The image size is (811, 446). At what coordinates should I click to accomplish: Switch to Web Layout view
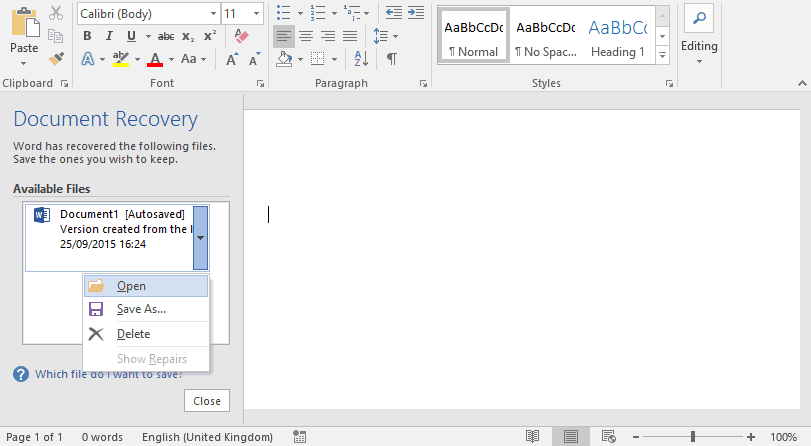(x=609, y=437)
